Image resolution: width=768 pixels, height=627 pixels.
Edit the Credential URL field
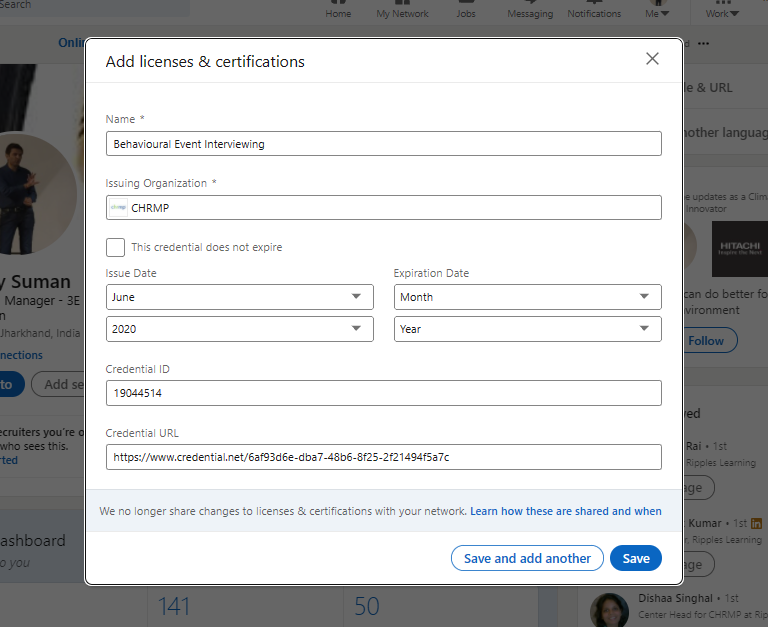384,457
